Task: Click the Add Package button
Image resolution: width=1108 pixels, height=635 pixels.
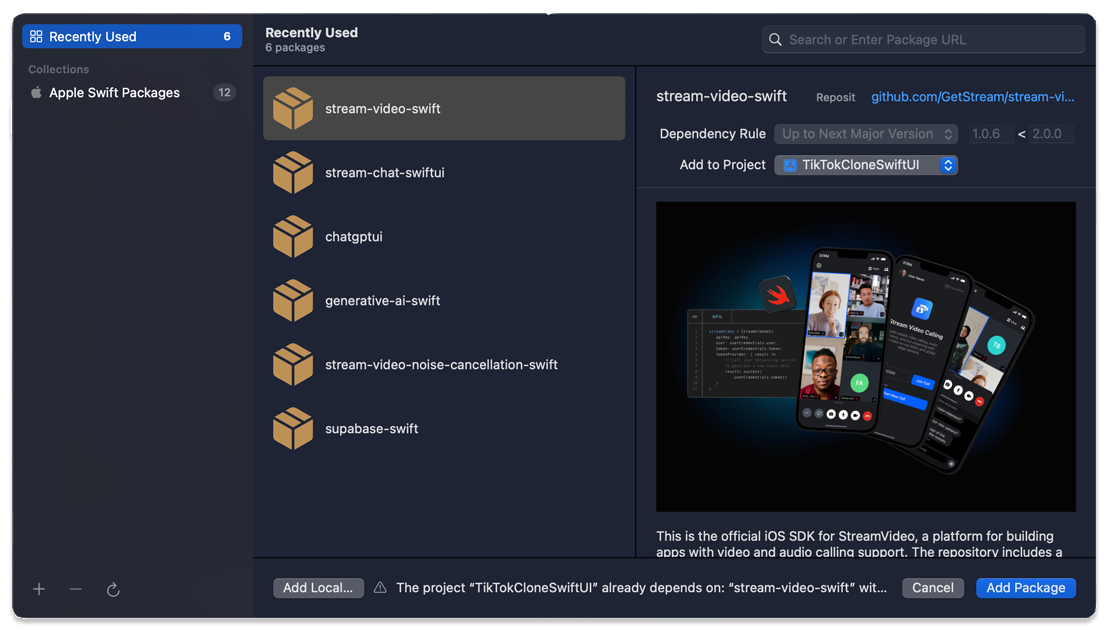Action: (1025, 588)
